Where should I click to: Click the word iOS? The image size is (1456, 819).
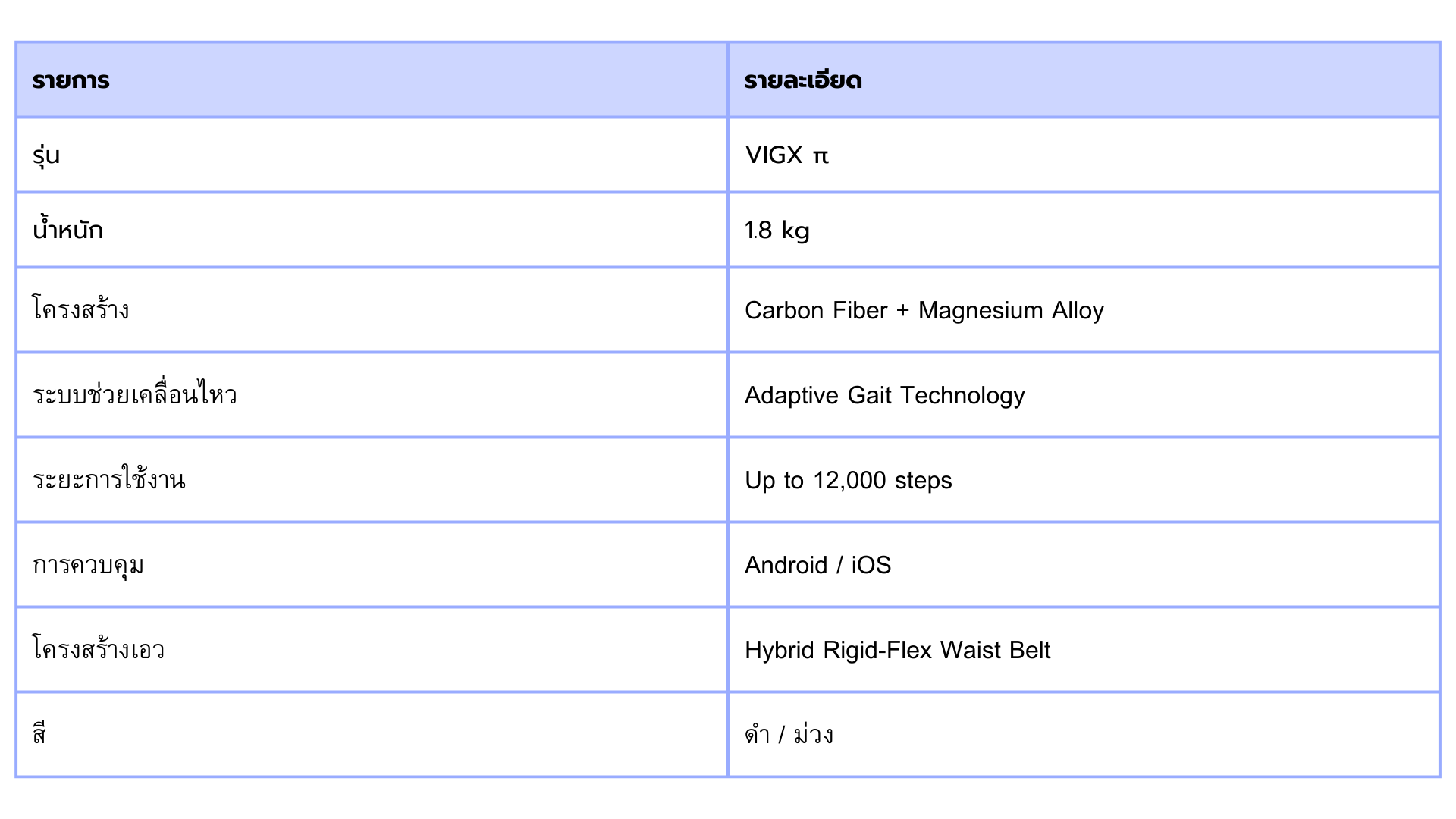[871, 565]
